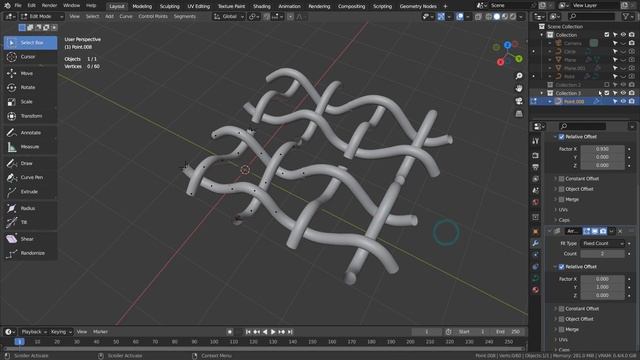Remove the Arr... modifier with X
The height and width of the screenshot is (360, 640).
[x=620, y=231]
